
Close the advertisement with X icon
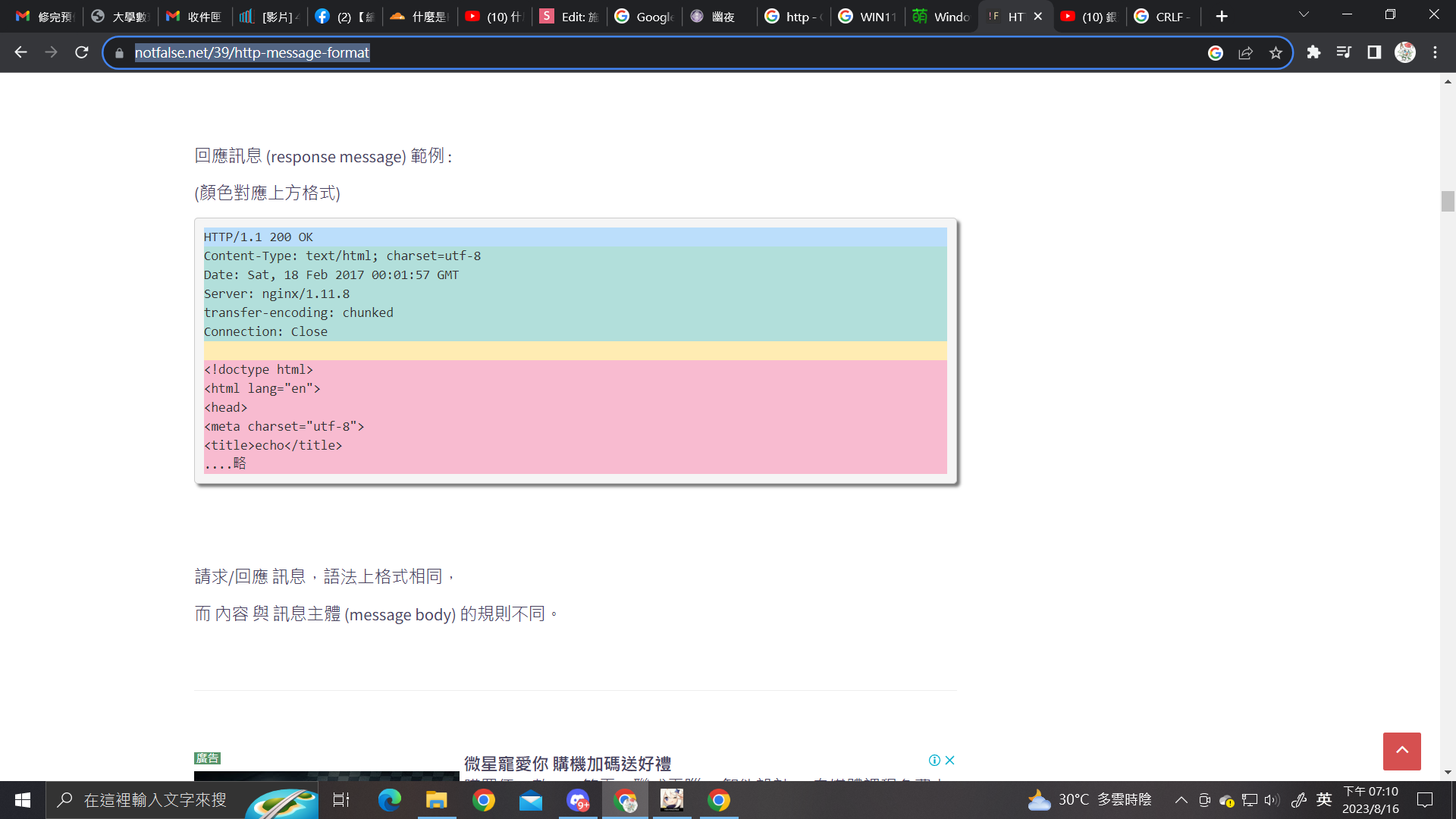click(949, 760)
